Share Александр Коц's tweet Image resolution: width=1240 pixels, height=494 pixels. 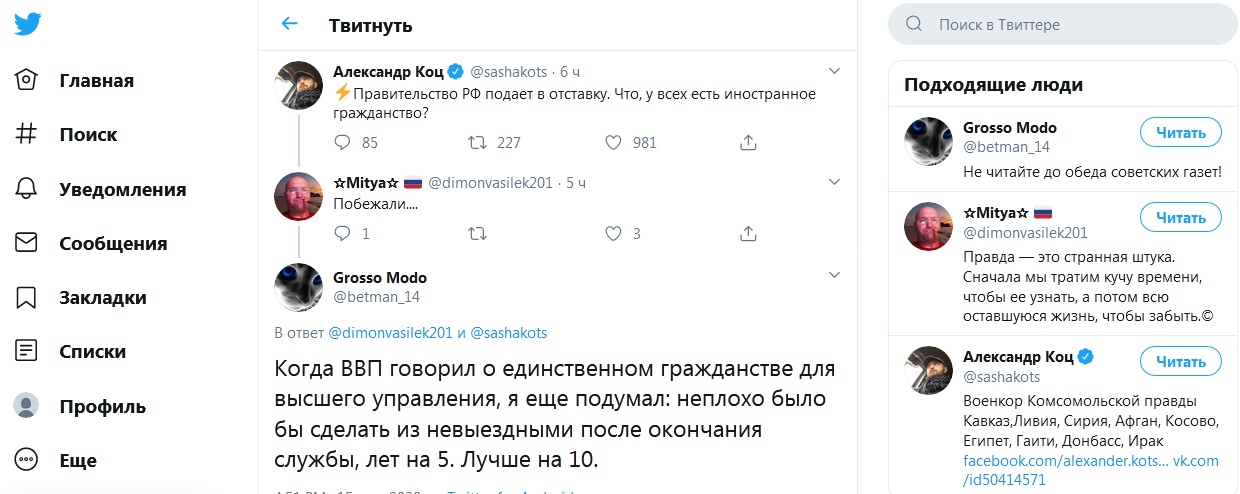pyautogui.click(x=748, y=142)
